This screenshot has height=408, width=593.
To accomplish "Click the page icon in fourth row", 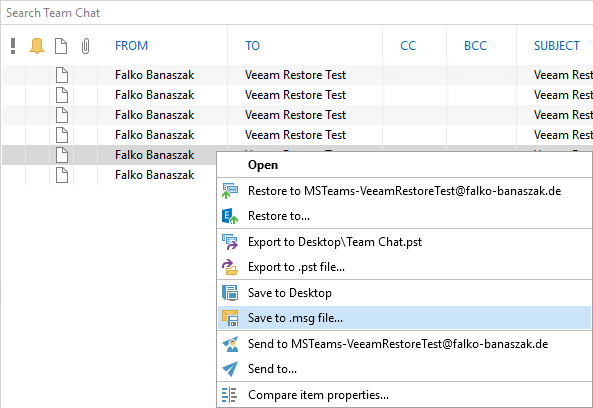I will pyautogui.click(x=62, y=135).
